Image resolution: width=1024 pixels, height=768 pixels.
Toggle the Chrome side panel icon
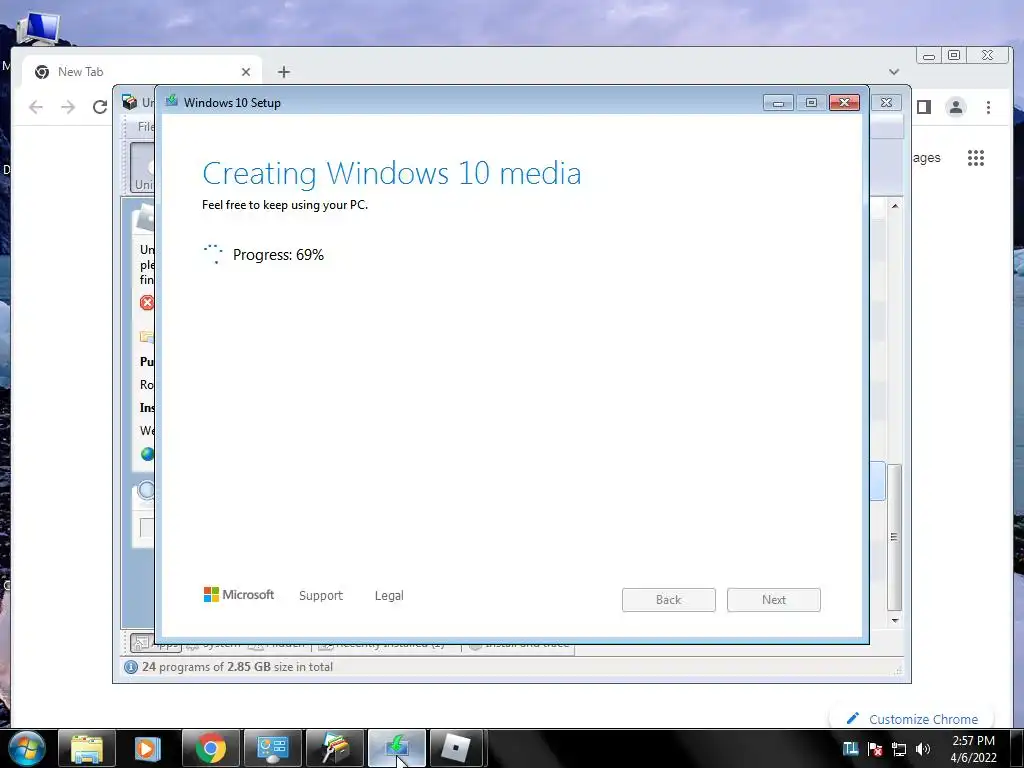click(x=923, y=107)
